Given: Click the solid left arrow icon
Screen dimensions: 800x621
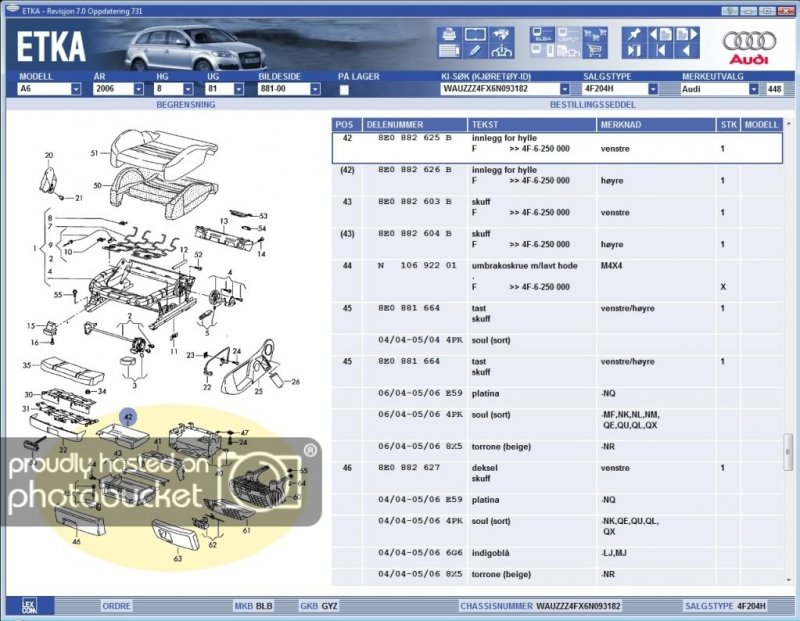Looking at the screenshot, I should pyautogui.click(x=686, y=49).
